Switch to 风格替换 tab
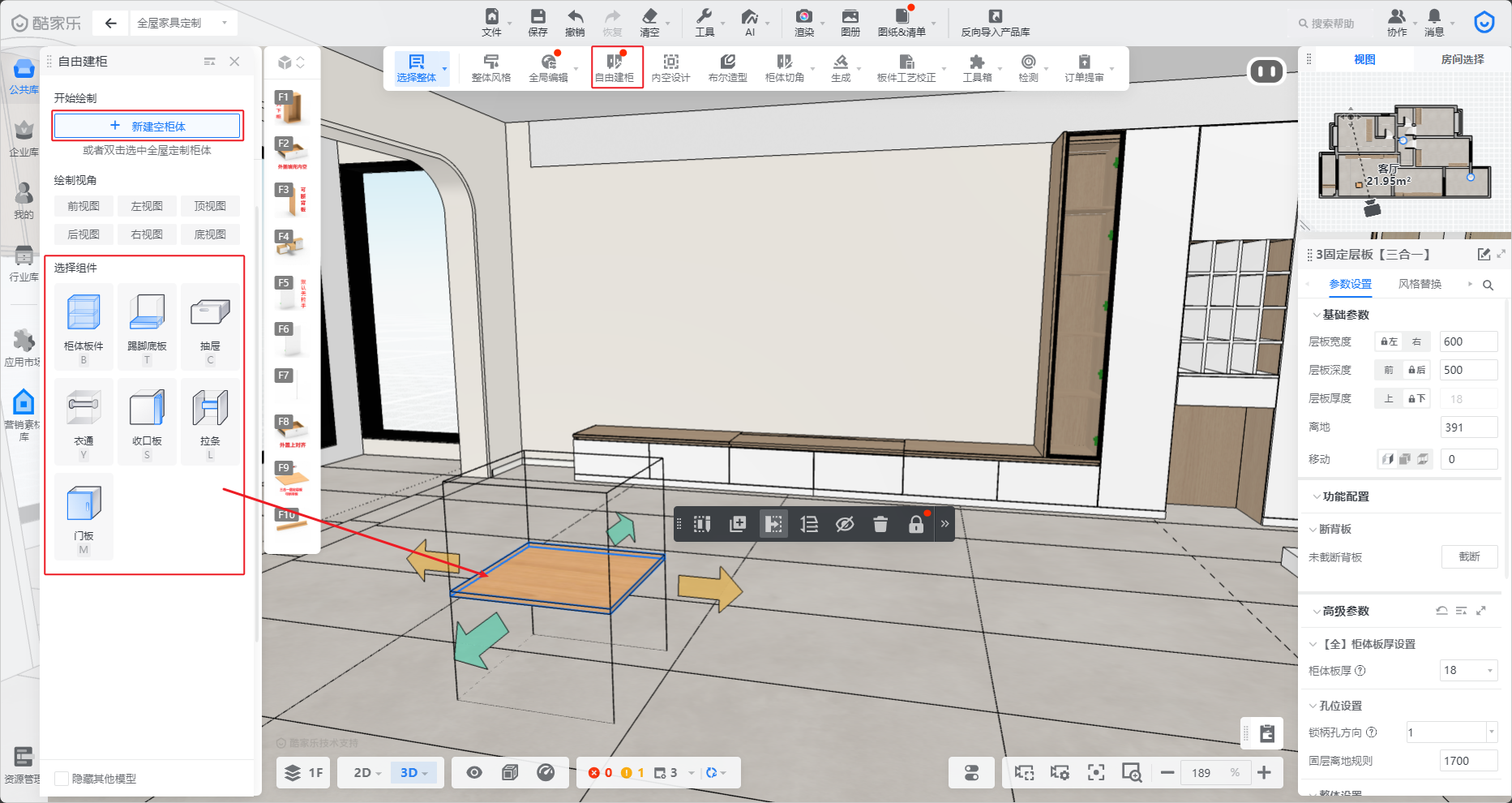This screenshot has width=1512, height=803. tap(1420, 284)
